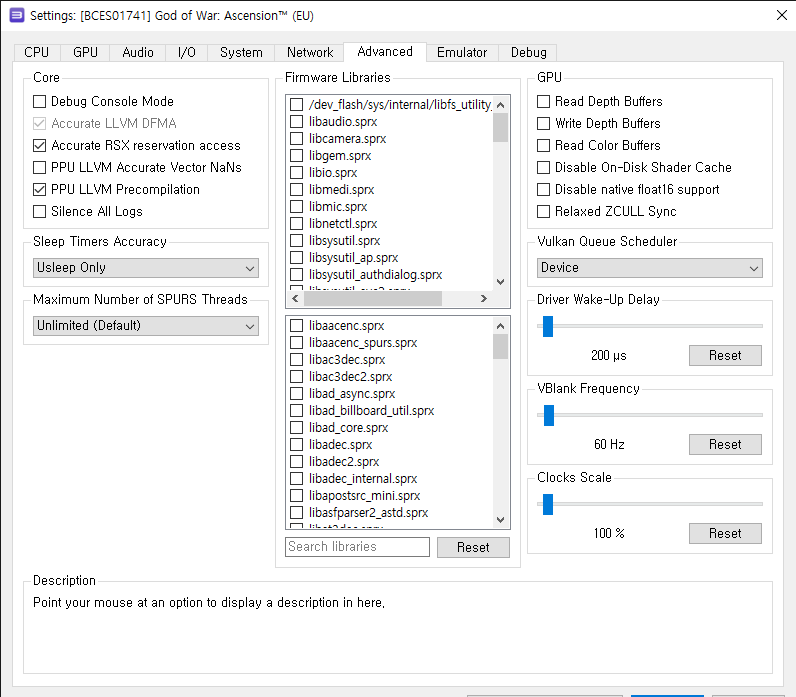This screenshot has width=796, height=697.
Task: Check libnetctl.sprx library
Action: pos(296,224)
